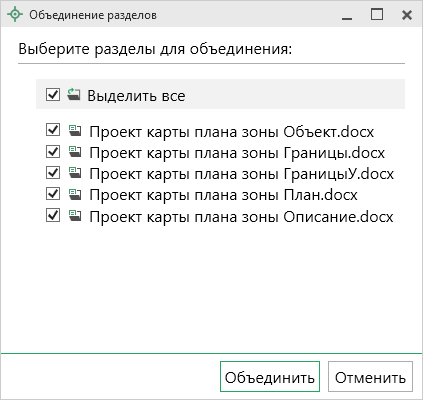This screenshot has height=400, width=423.
Task: Select the text Проект карты плана зоны ГраницыУ.docx
Action: point(242,174)
